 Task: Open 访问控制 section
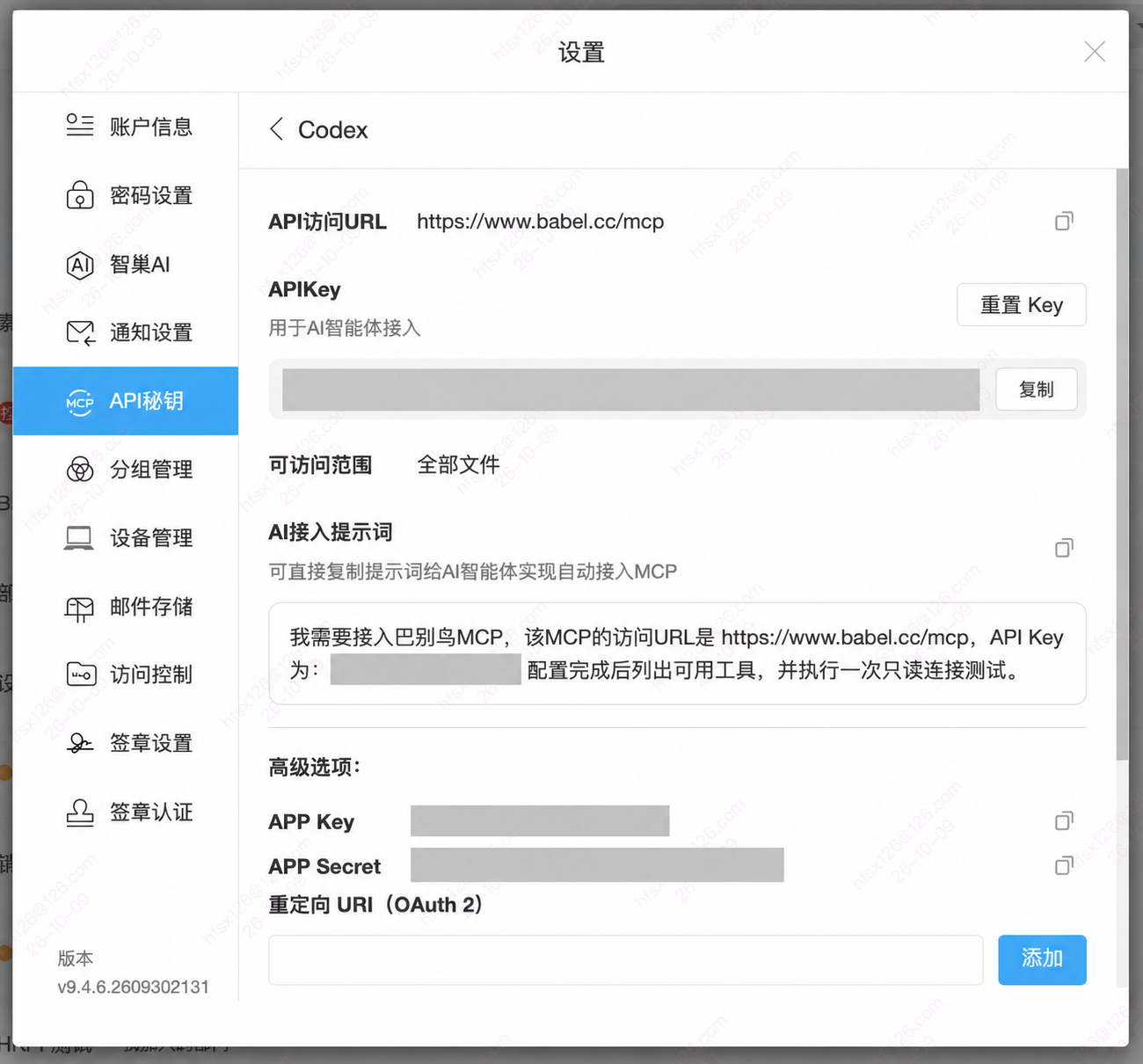[x=126, y=674]
